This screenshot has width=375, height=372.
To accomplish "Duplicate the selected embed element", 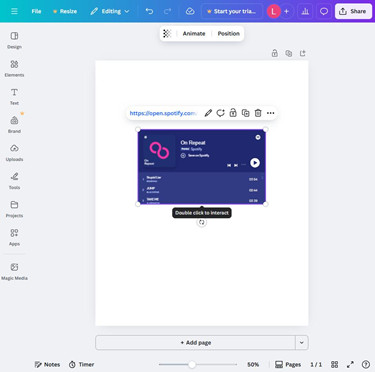I will [246, 113].
